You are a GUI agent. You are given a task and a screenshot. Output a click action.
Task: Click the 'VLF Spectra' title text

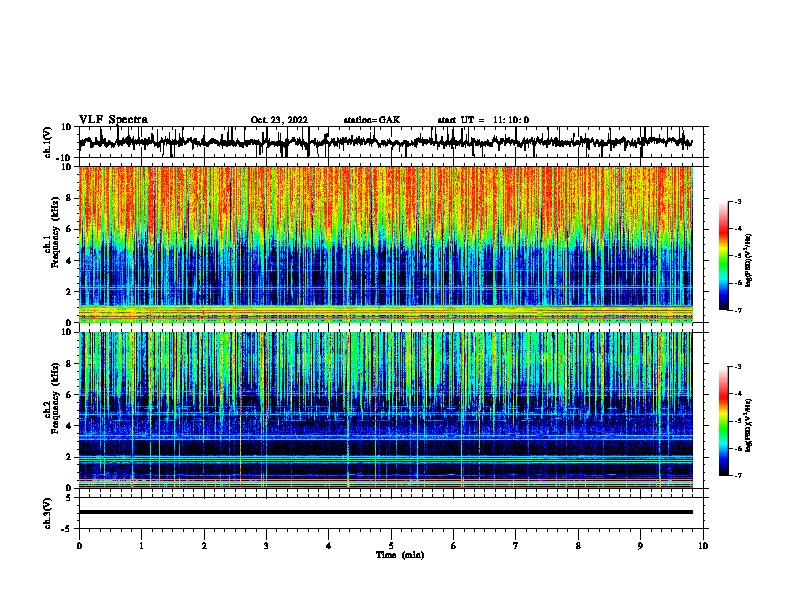click(x=113, y=120)
